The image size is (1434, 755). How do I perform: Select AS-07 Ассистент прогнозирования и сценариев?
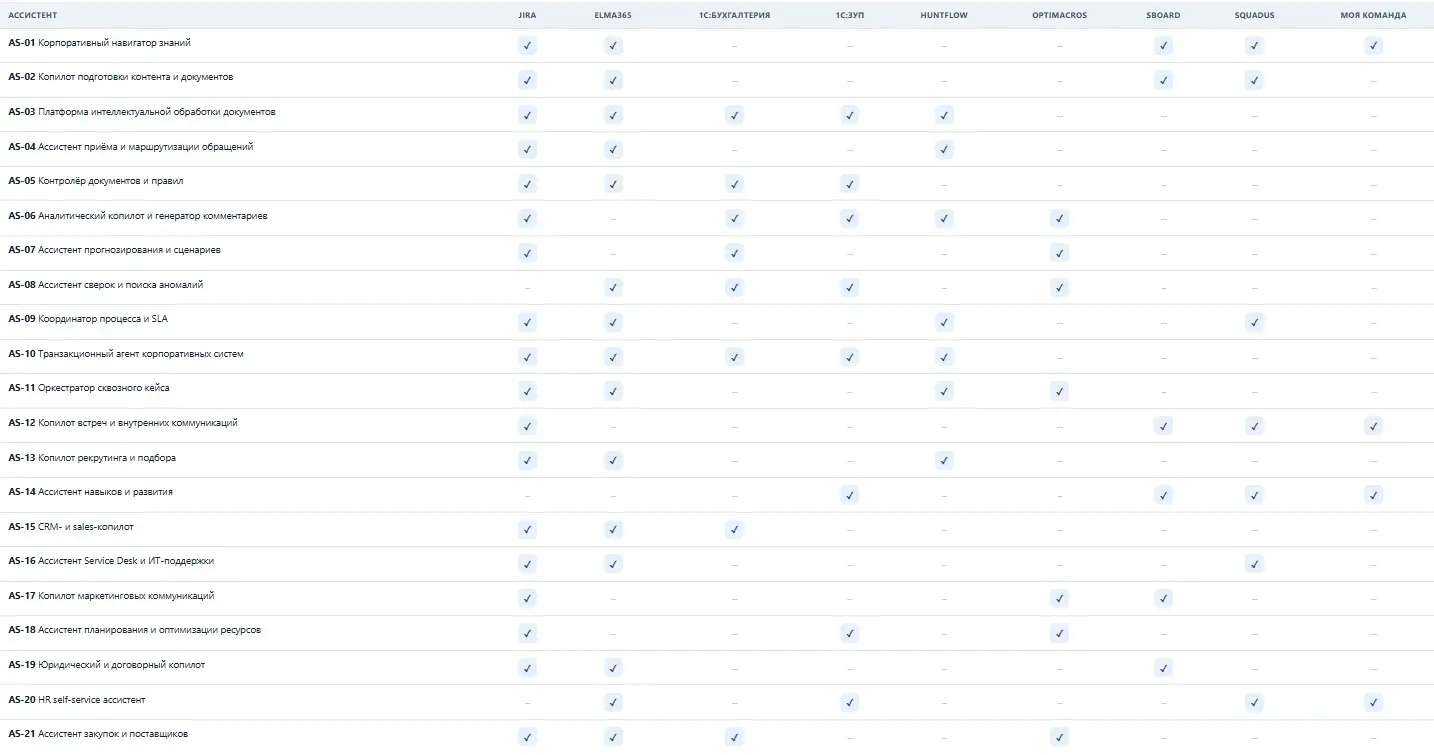[114, 250]
